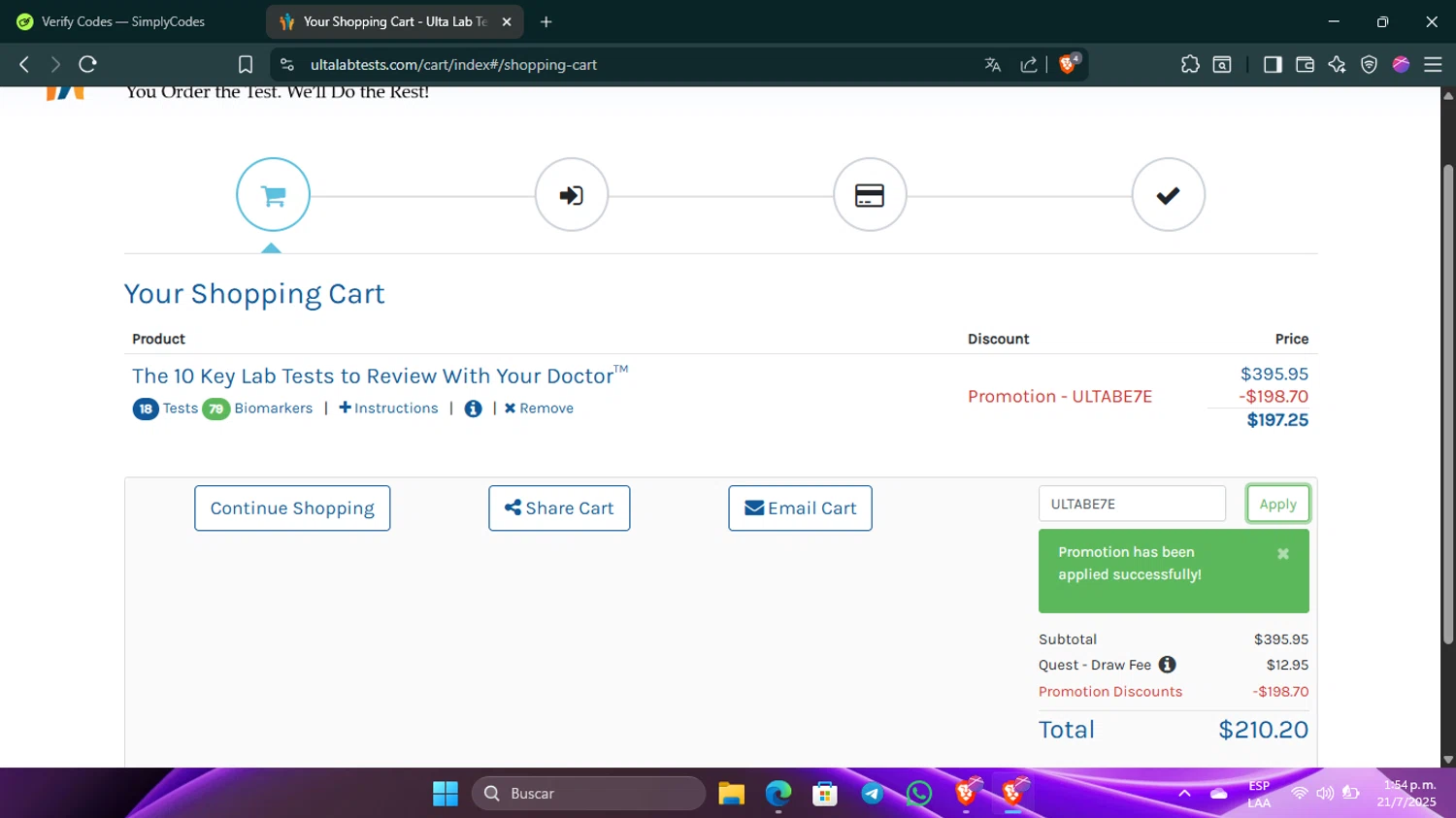Open Microsoft Edge from taskbar
Viewport: 1456px width, 818px height.
(x=778, y=794)
